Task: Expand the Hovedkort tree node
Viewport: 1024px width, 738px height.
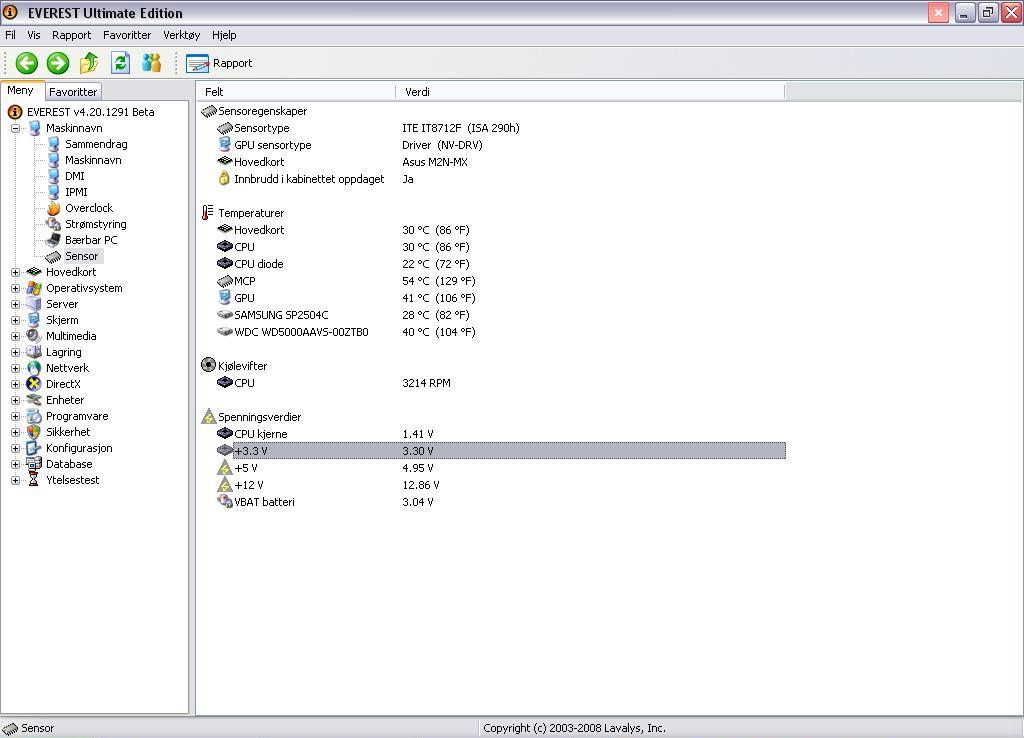Action: (x=16, y=272)
